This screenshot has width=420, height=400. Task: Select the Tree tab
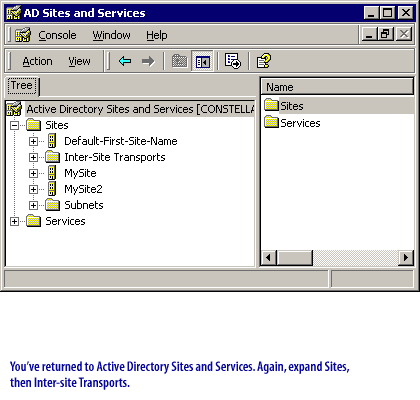(22, 86)
